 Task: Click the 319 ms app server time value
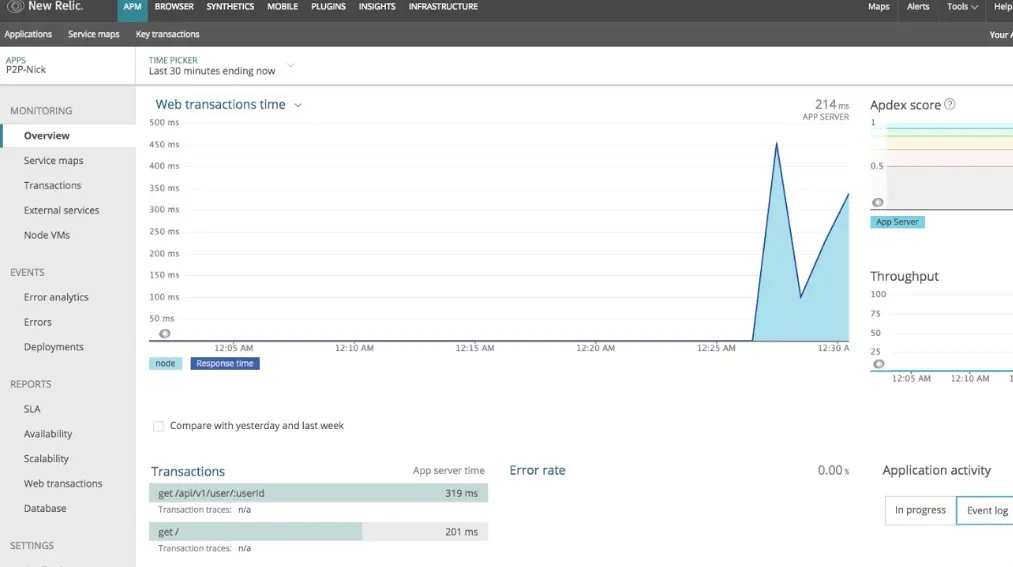pos(461,493)
